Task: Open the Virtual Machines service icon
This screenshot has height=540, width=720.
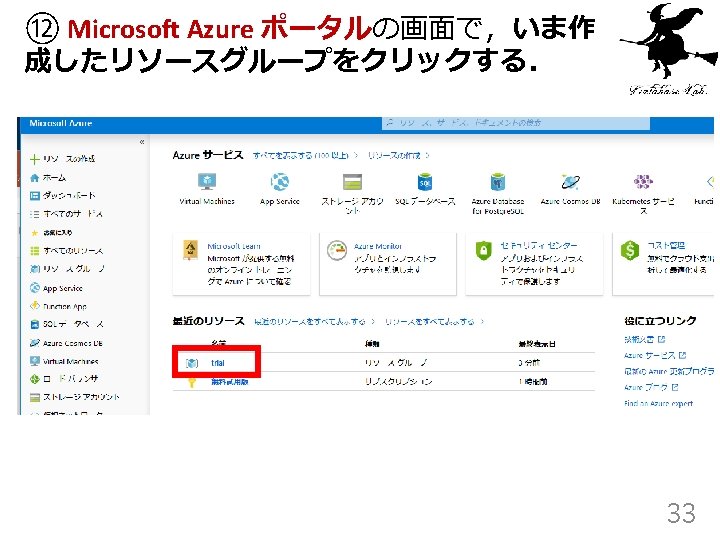Action: 207,182
